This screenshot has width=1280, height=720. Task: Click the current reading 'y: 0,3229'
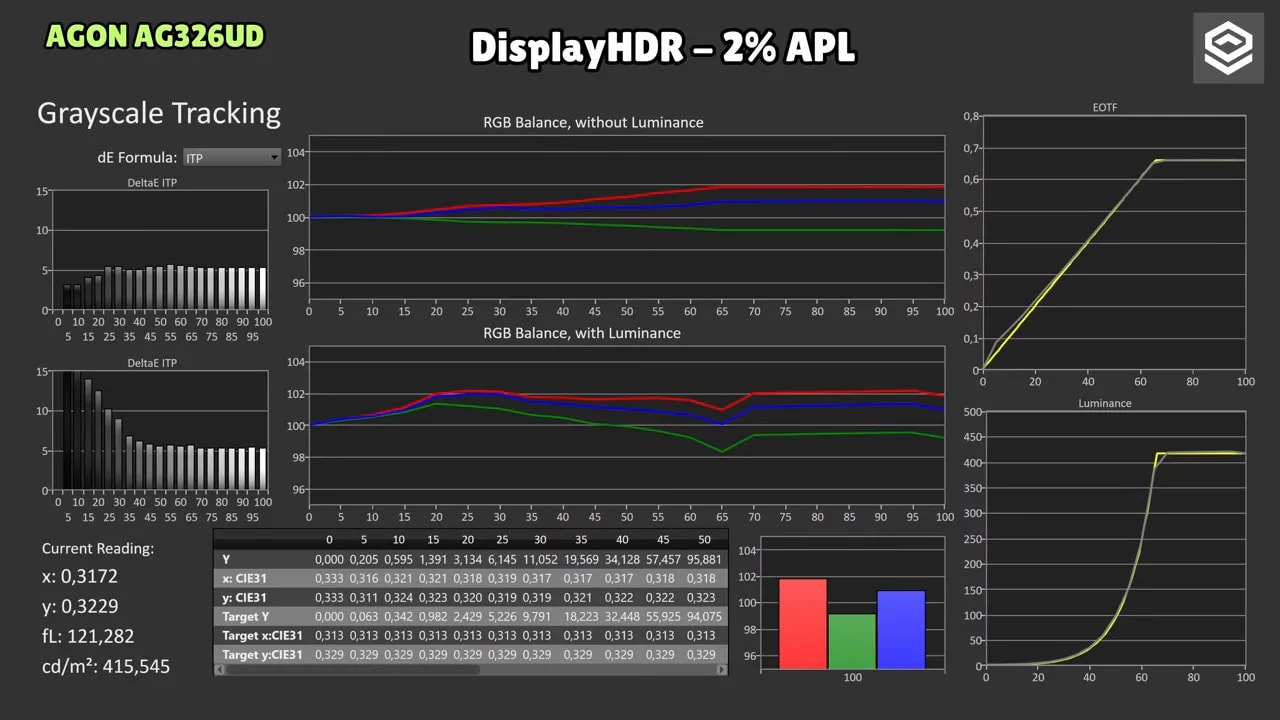click(x=81, y=607)
